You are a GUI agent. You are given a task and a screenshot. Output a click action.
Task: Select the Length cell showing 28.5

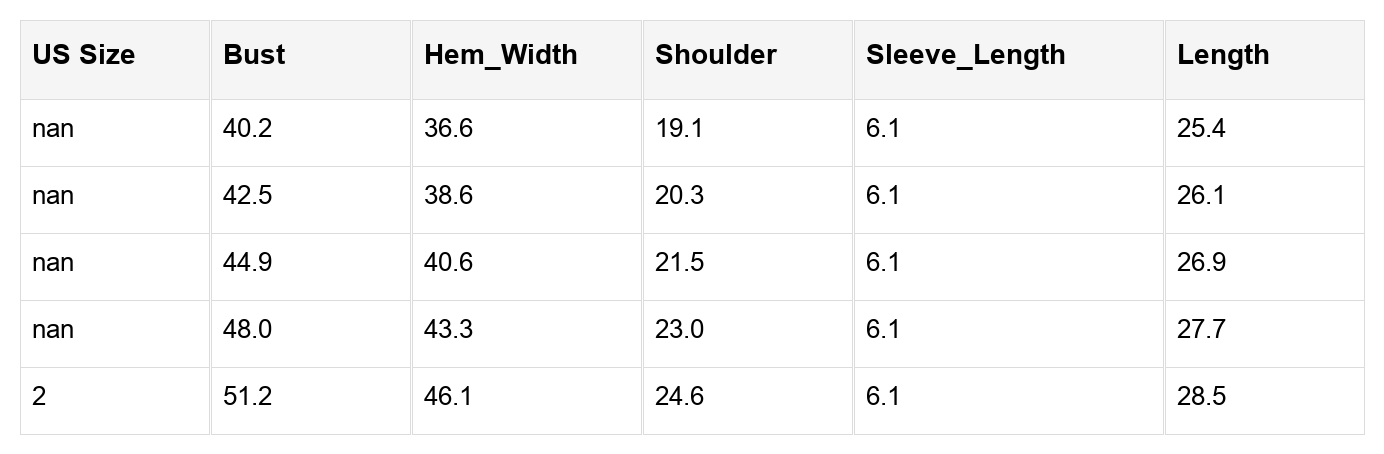pos(1201,397)
